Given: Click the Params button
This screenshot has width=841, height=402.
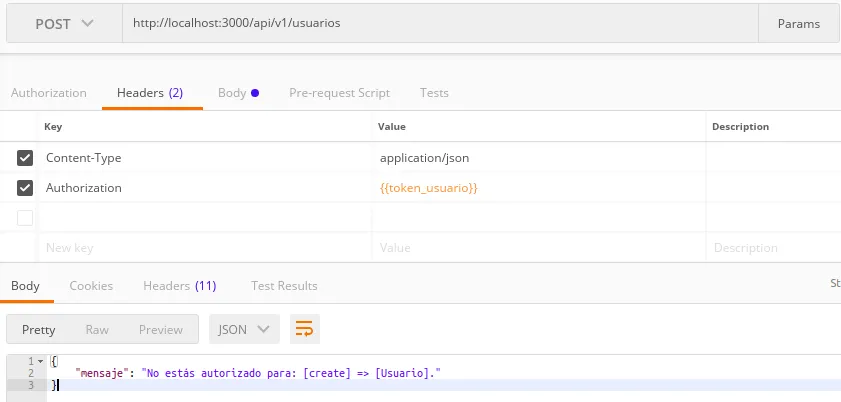Looking at the screenshot, I should click(799, 23).
